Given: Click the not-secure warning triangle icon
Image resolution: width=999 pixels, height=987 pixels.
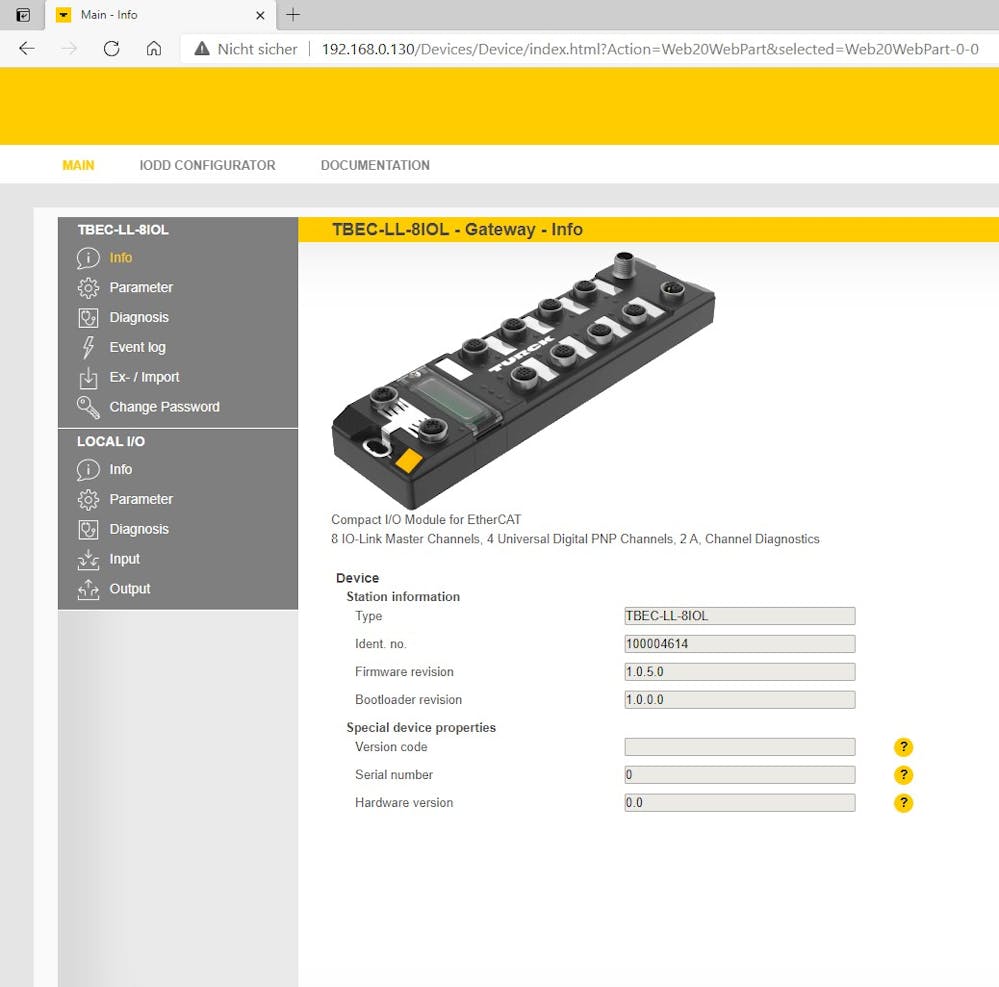Looking at the screenshot, I should 202,48.
